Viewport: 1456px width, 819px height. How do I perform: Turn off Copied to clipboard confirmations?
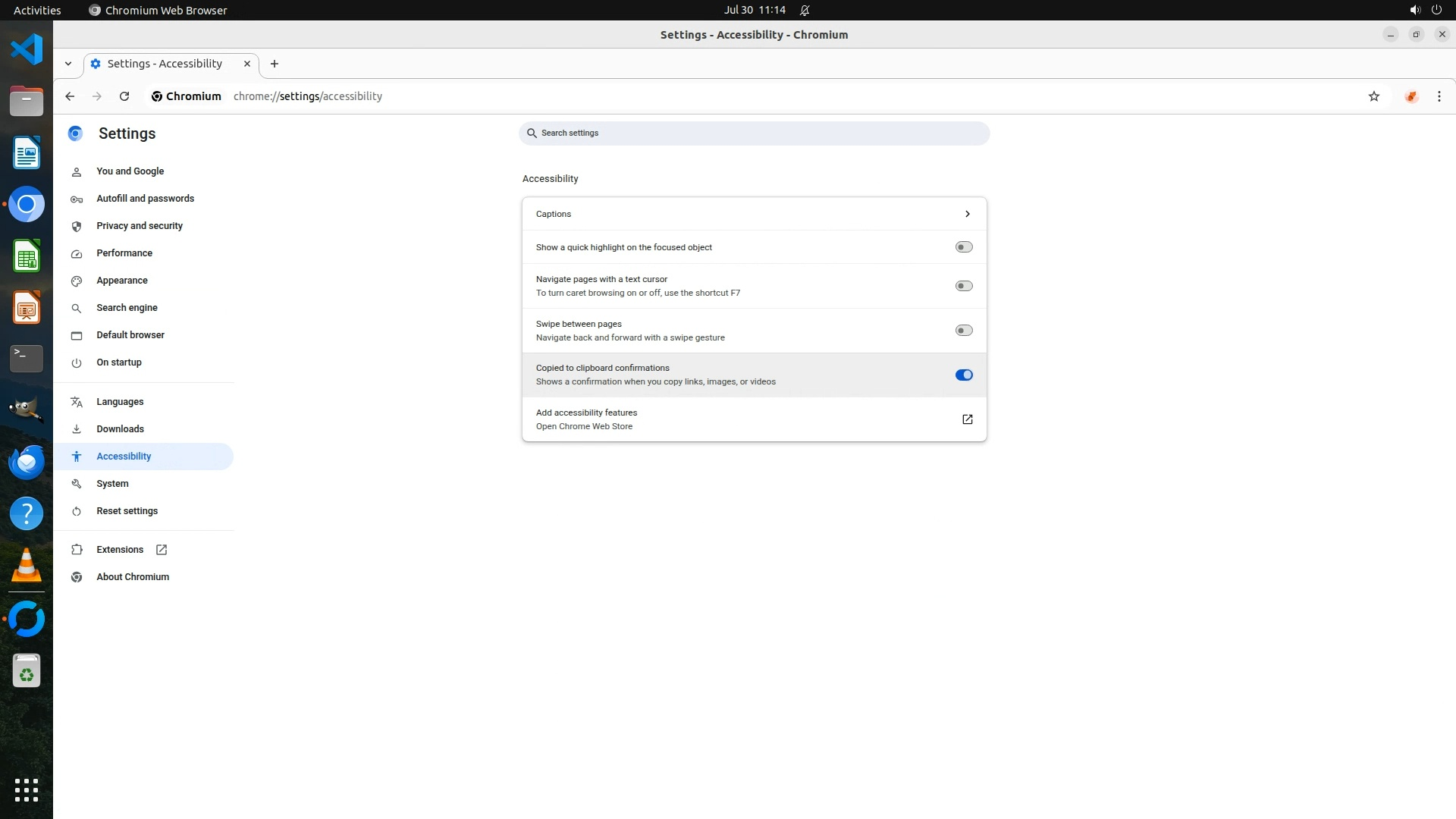tap(963, 375)
